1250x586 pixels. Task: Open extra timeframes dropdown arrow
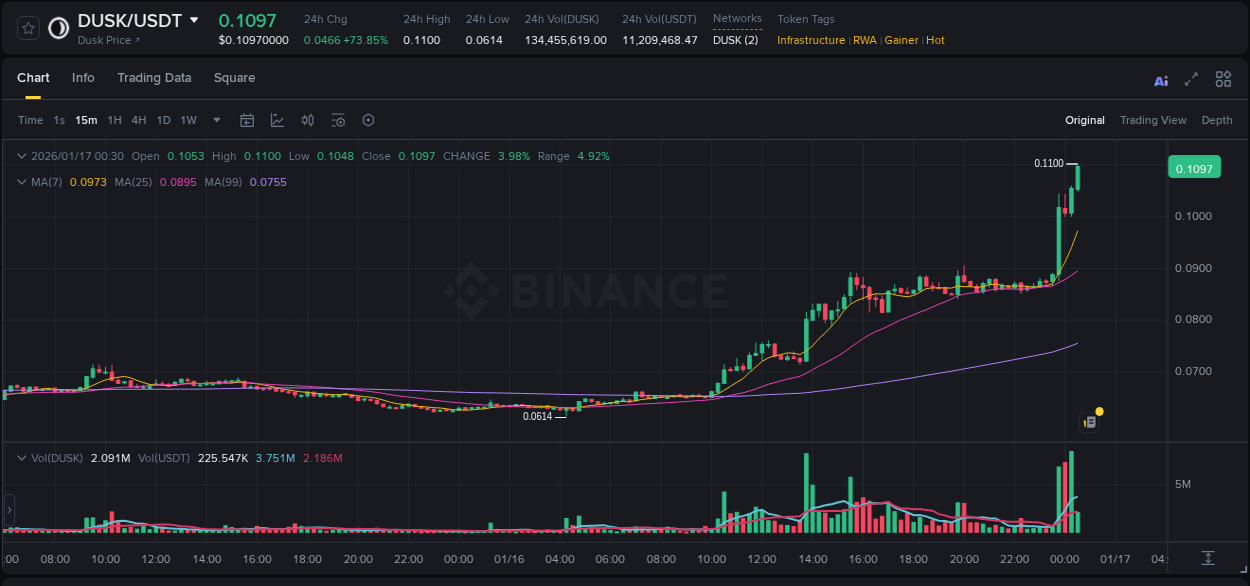[215, 120]
